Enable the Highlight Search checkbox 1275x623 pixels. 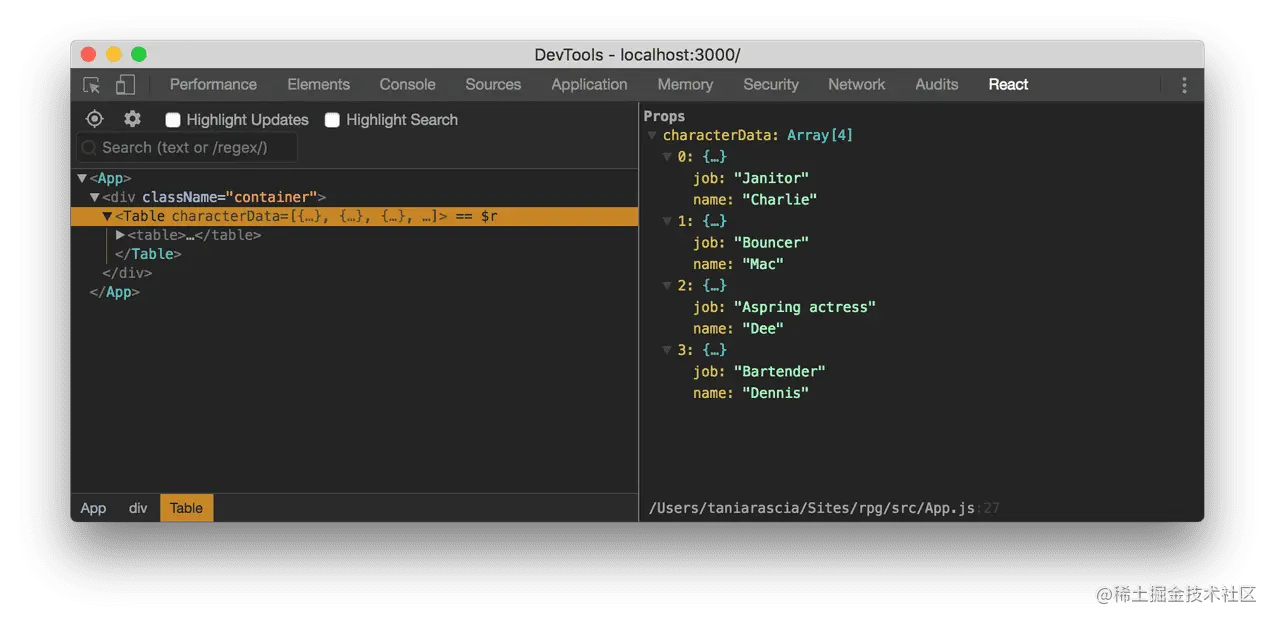click(332, 120)
